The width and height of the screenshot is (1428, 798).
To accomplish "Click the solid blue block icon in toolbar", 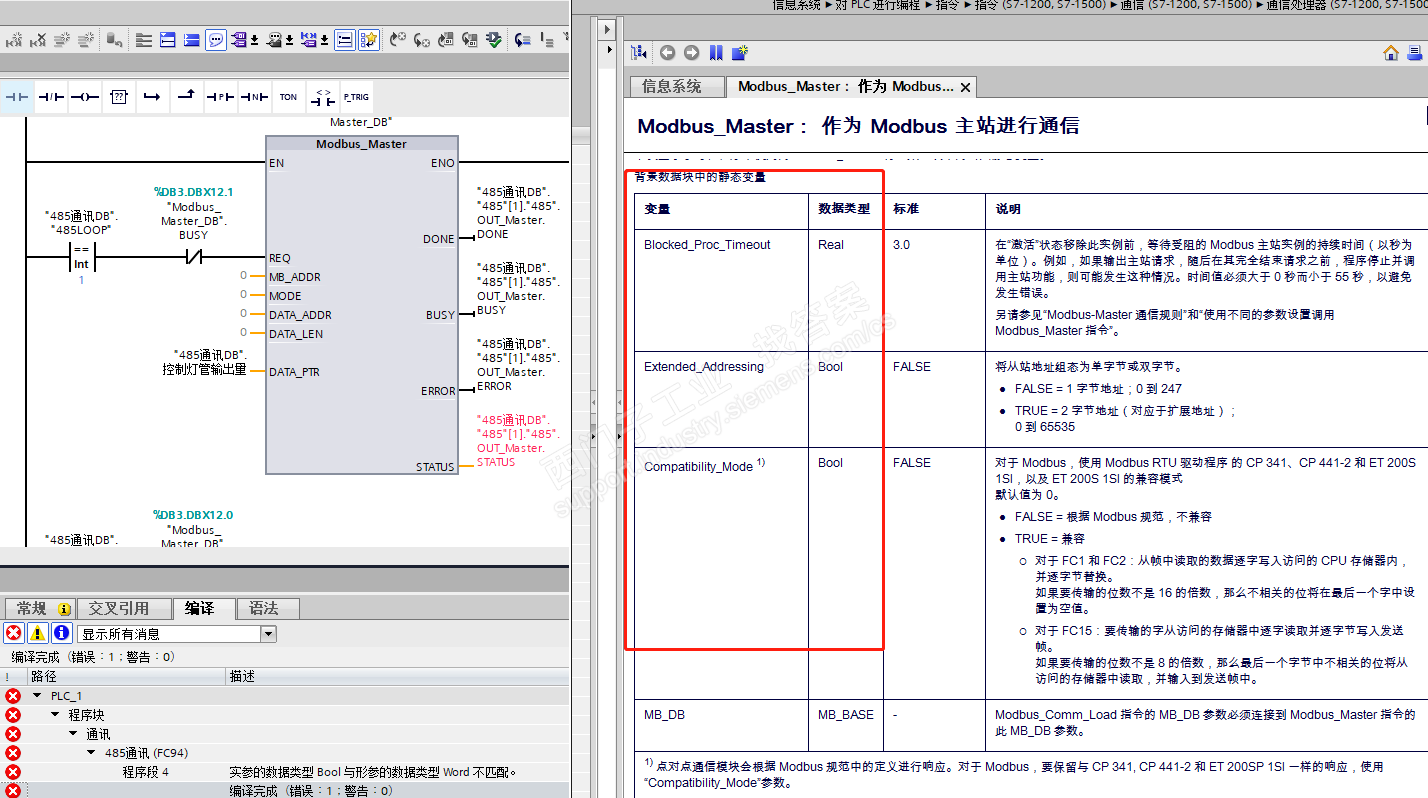I will click(192, 40).
